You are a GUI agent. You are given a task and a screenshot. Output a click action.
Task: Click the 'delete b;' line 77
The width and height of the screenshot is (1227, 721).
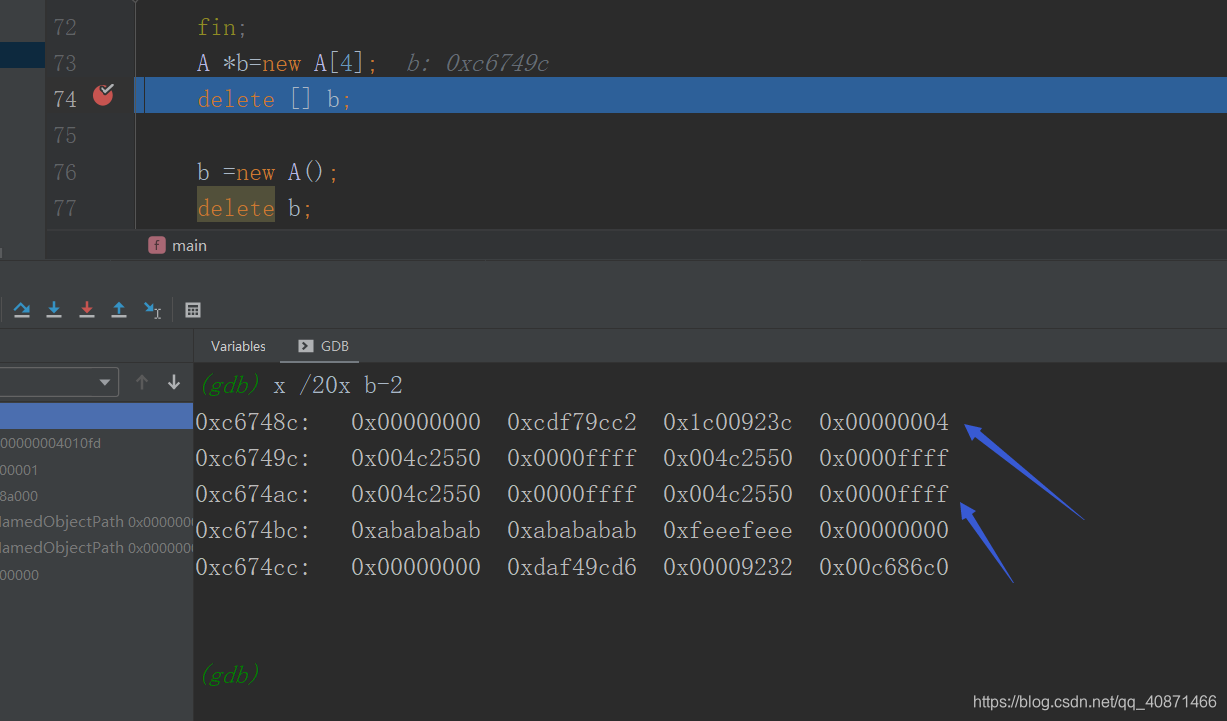tap(255, 208)
